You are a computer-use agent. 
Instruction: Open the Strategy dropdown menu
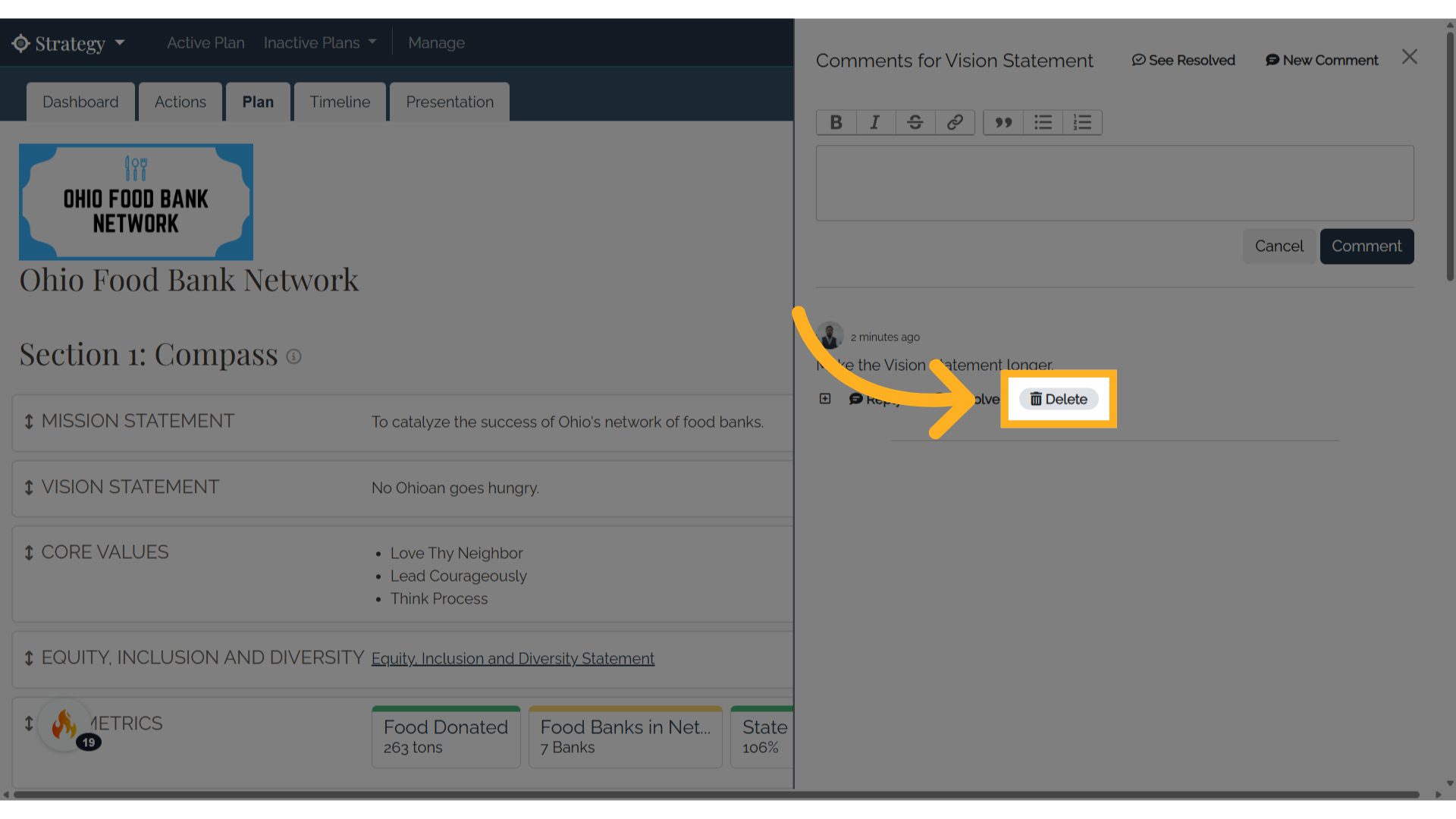[70, 43]
